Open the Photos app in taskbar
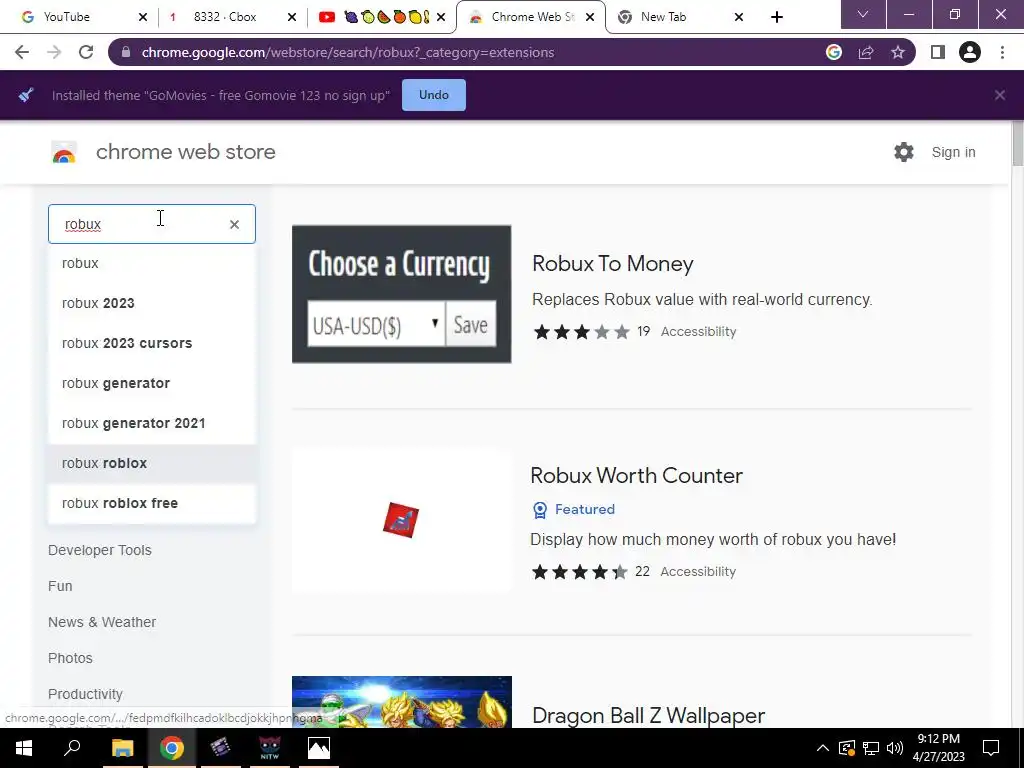 pyautogui.click(x=319, y=748)
